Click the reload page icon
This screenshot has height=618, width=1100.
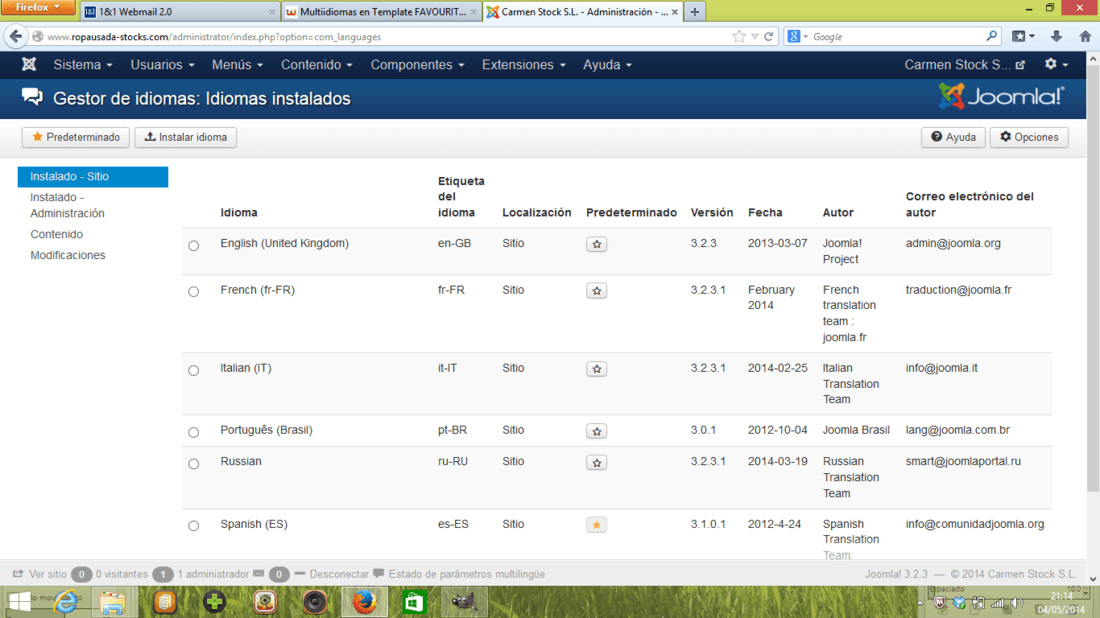point(769,36)
